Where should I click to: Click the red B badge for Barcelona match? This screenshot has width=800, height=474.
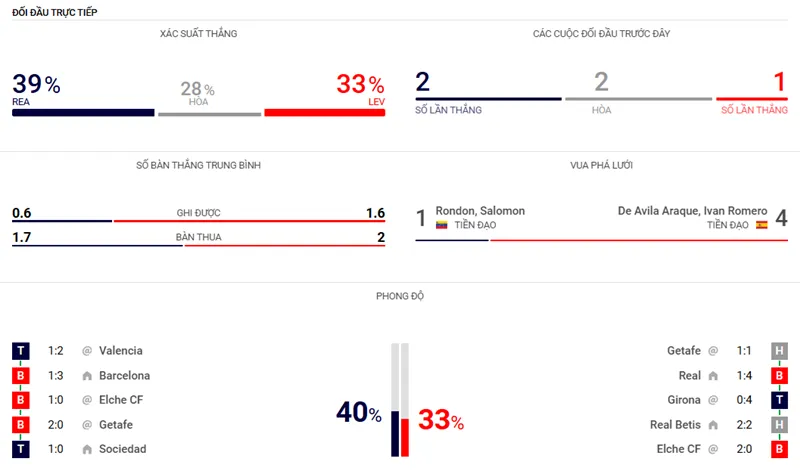(21, 376)
